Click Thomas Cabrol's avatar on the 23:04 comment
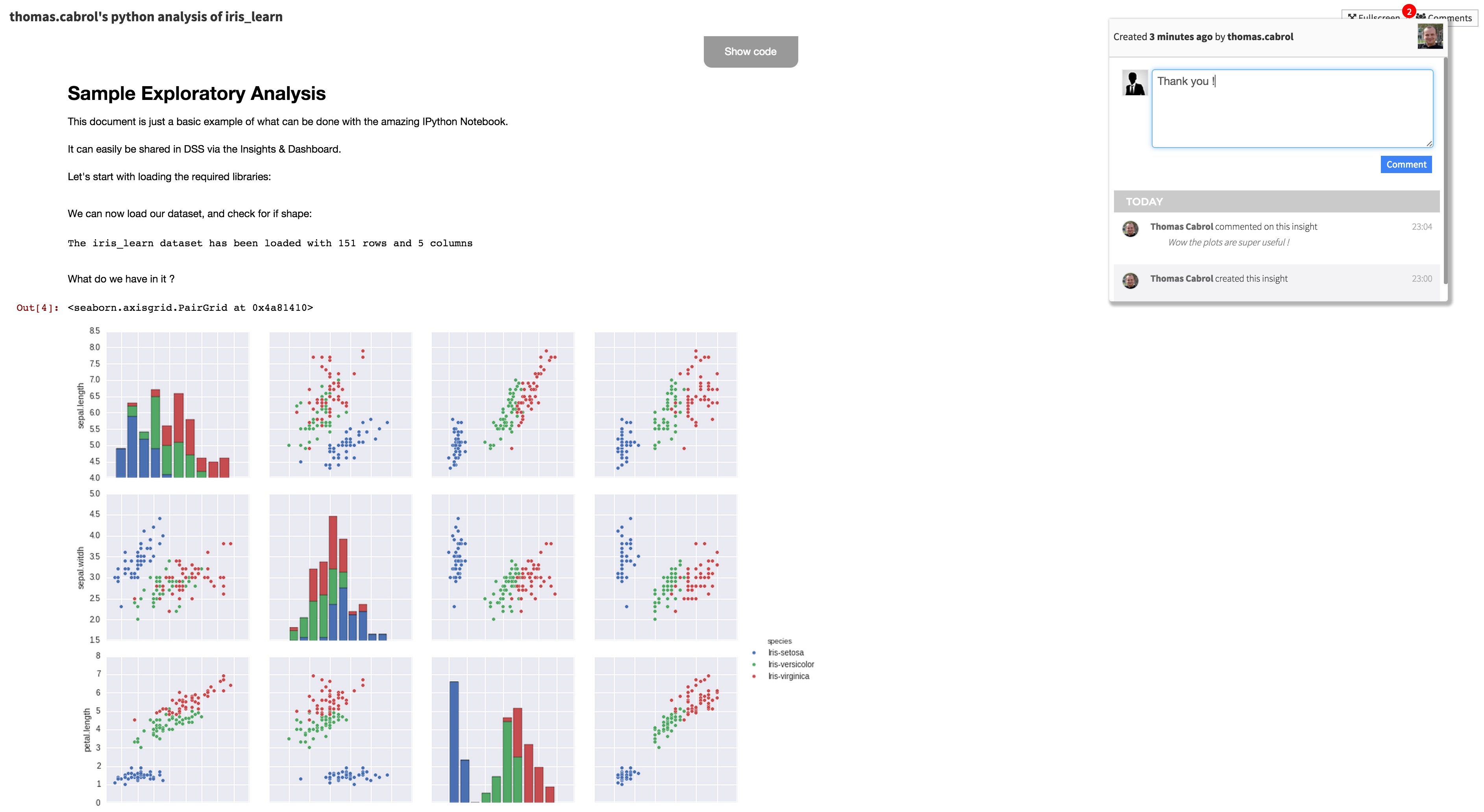Image resolution: width=1484 pixels, height=812 pixels. point(1130,229)
